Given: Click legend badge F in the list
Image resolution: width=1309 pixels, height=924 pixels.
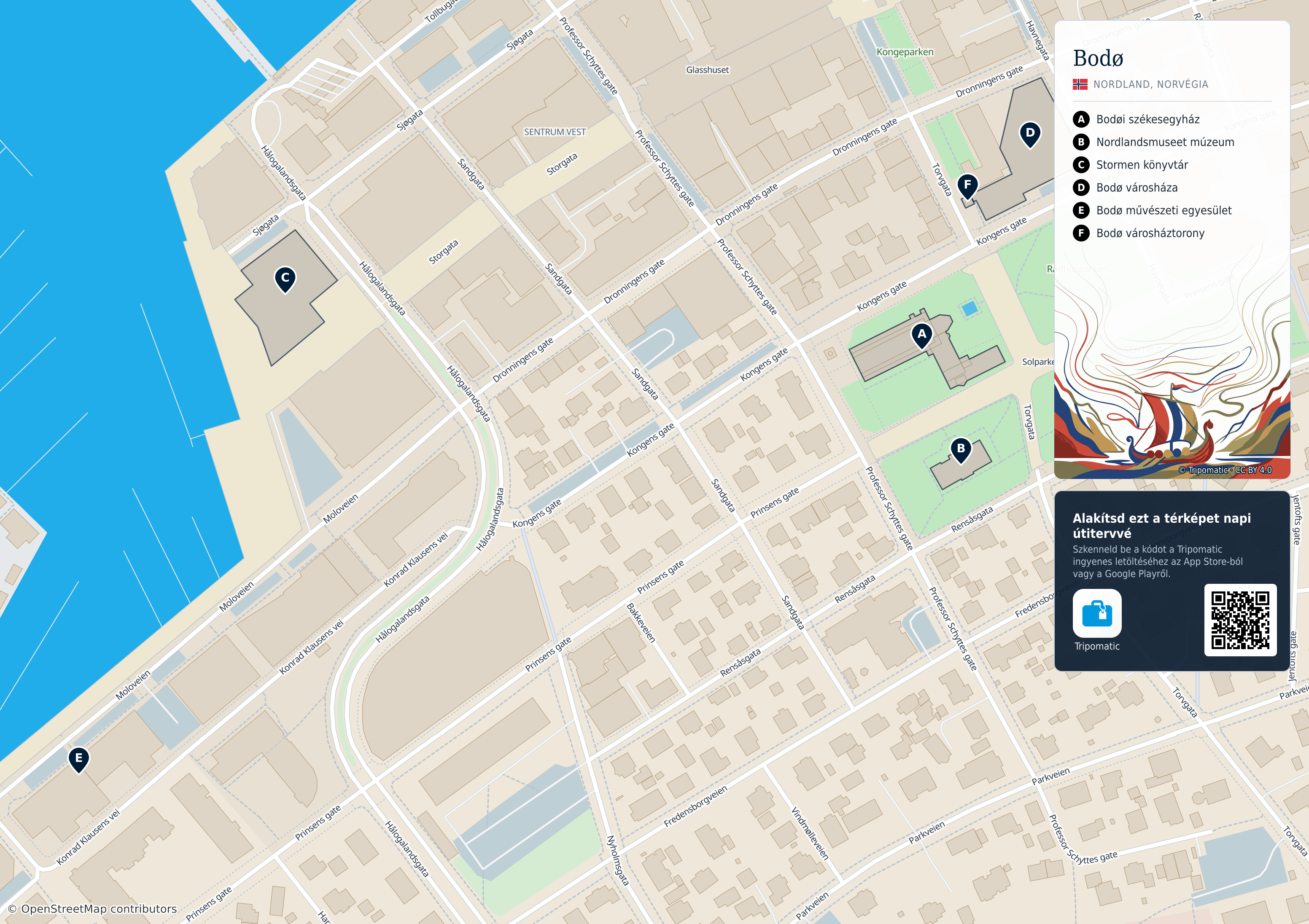Looking at the screenshot, I should coord(1081,233).
